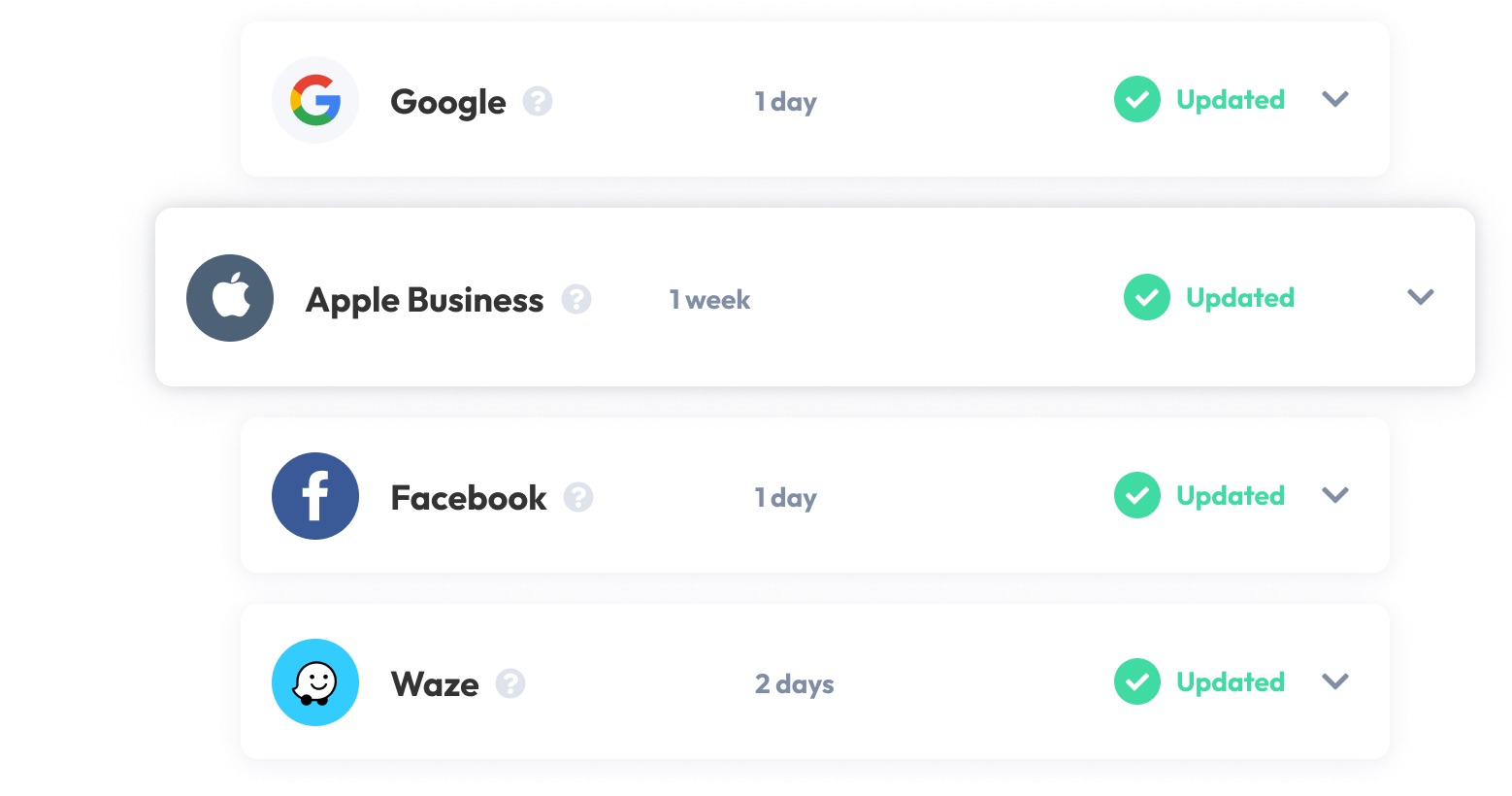Click the Facebook logo icon
The width and height of the screenshot is (1512, 796).
pyautogui.click(x=315, y=496)
